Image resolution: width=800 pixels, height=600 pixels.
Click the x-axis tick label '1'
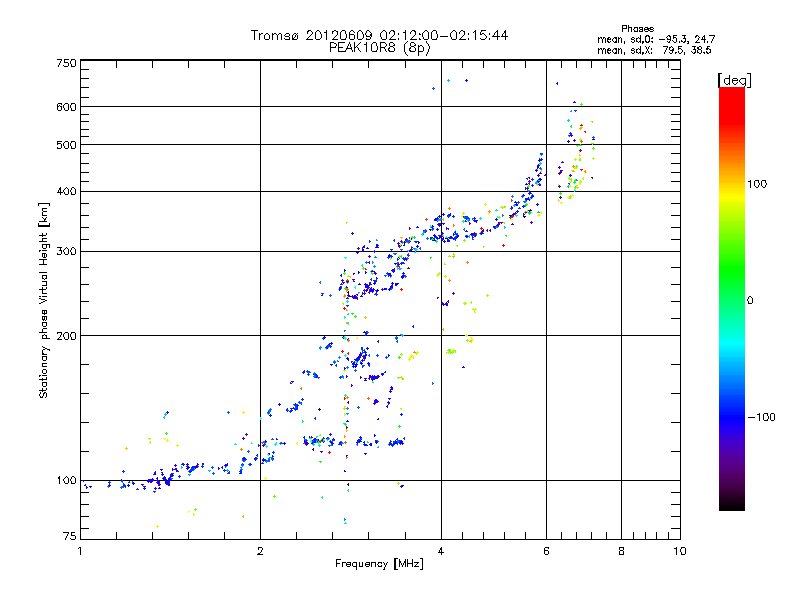[x=80, y=551]
